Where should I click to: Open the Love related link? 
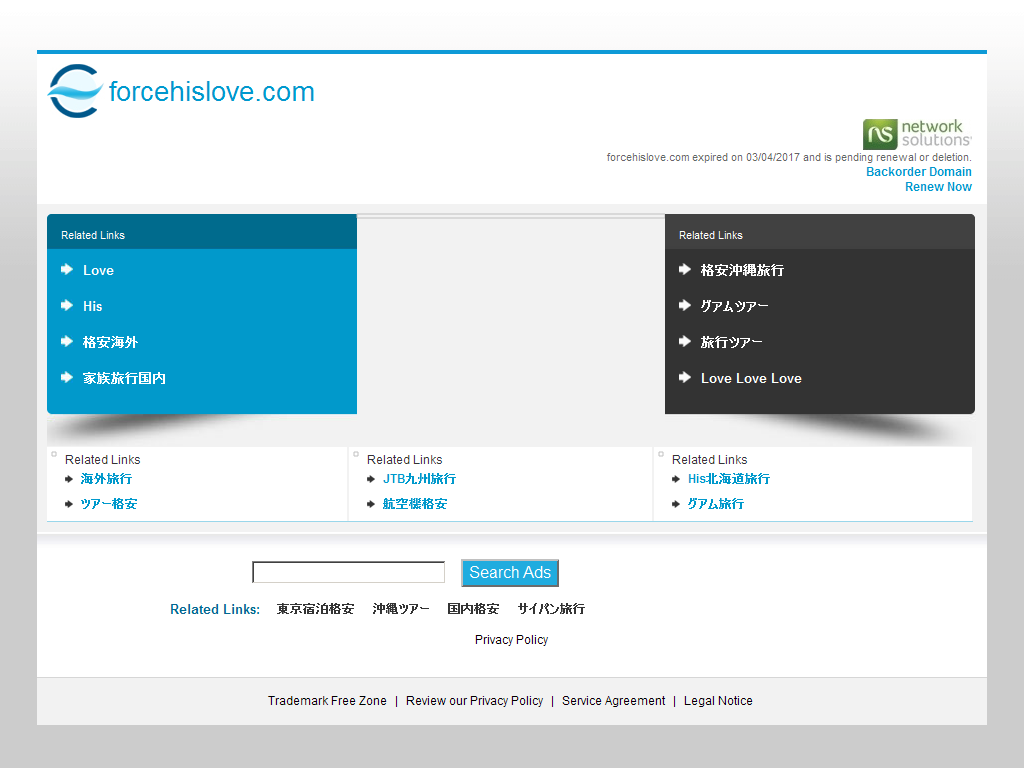coord(98,270)
